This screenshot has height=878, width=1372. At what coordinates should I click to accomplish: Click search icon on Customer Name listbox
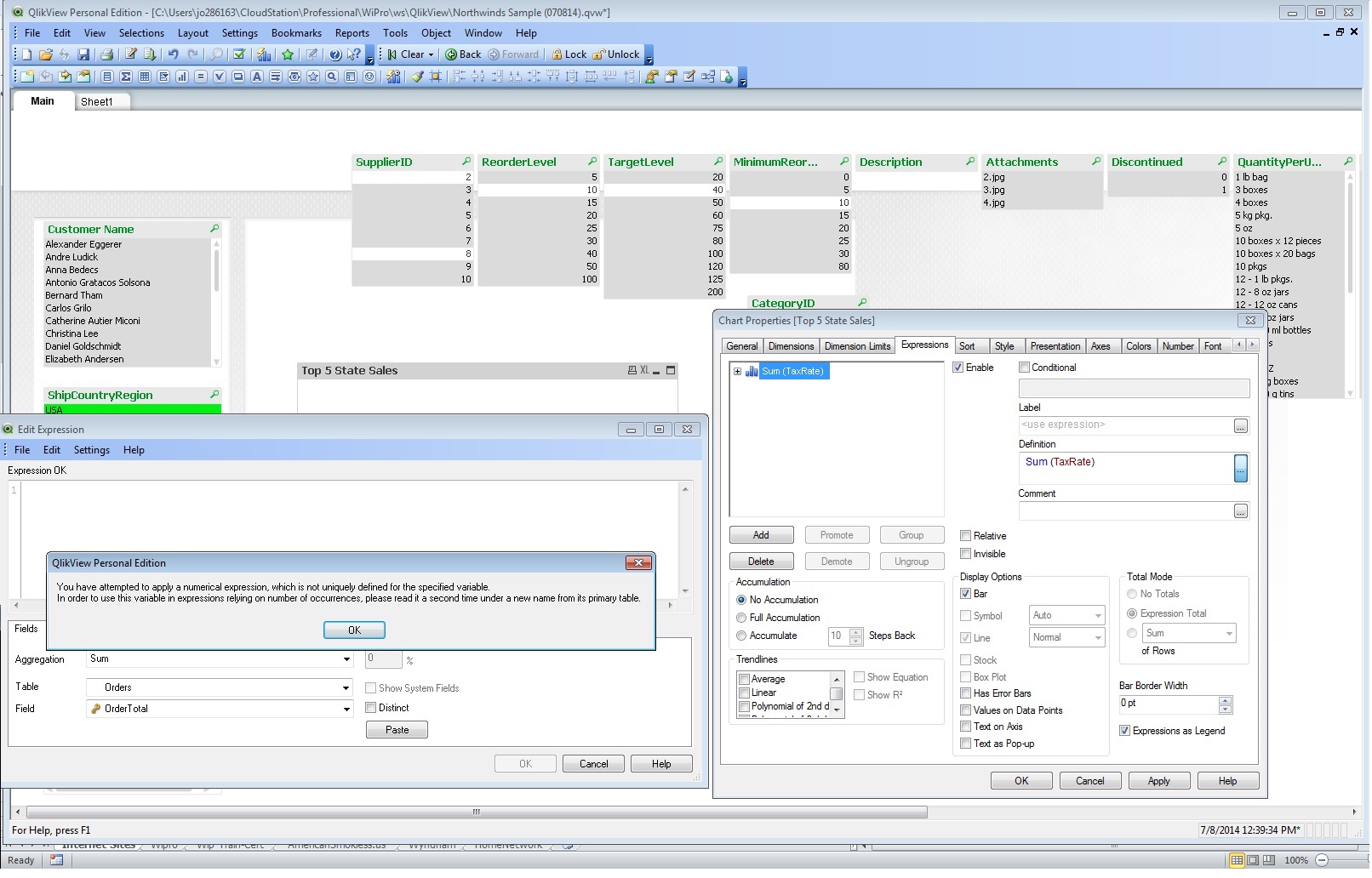point(214,229)
